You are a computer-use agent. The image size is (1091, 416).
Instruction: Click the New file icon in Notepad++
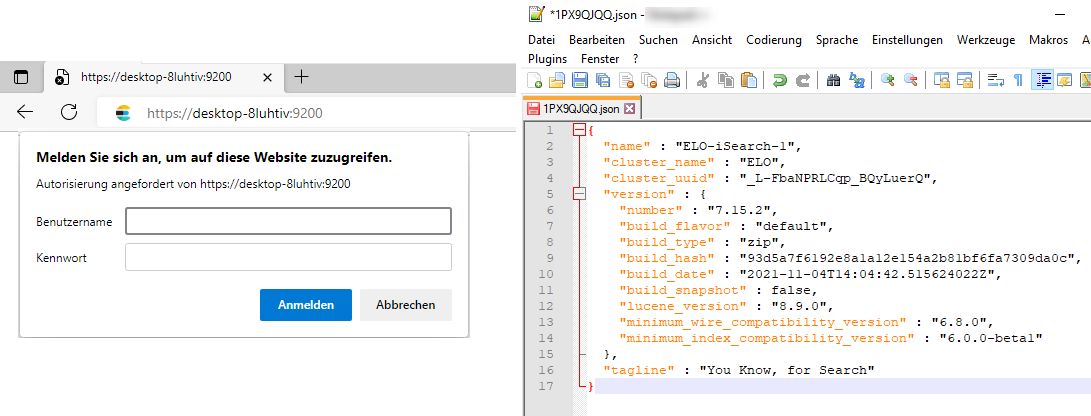535,81
